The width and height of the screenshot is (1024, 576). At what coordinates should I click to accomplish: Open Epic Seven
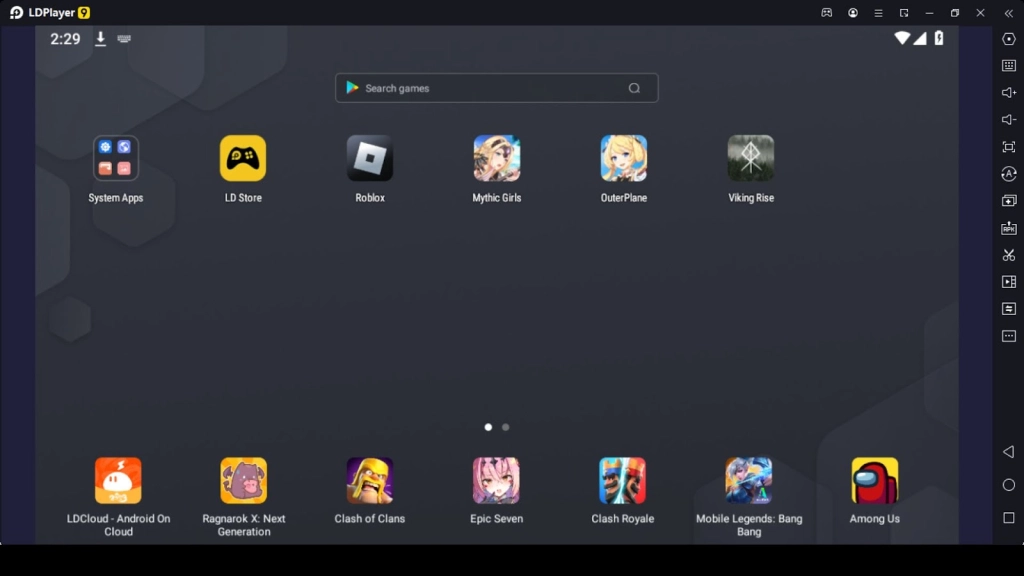click(496, 481)
